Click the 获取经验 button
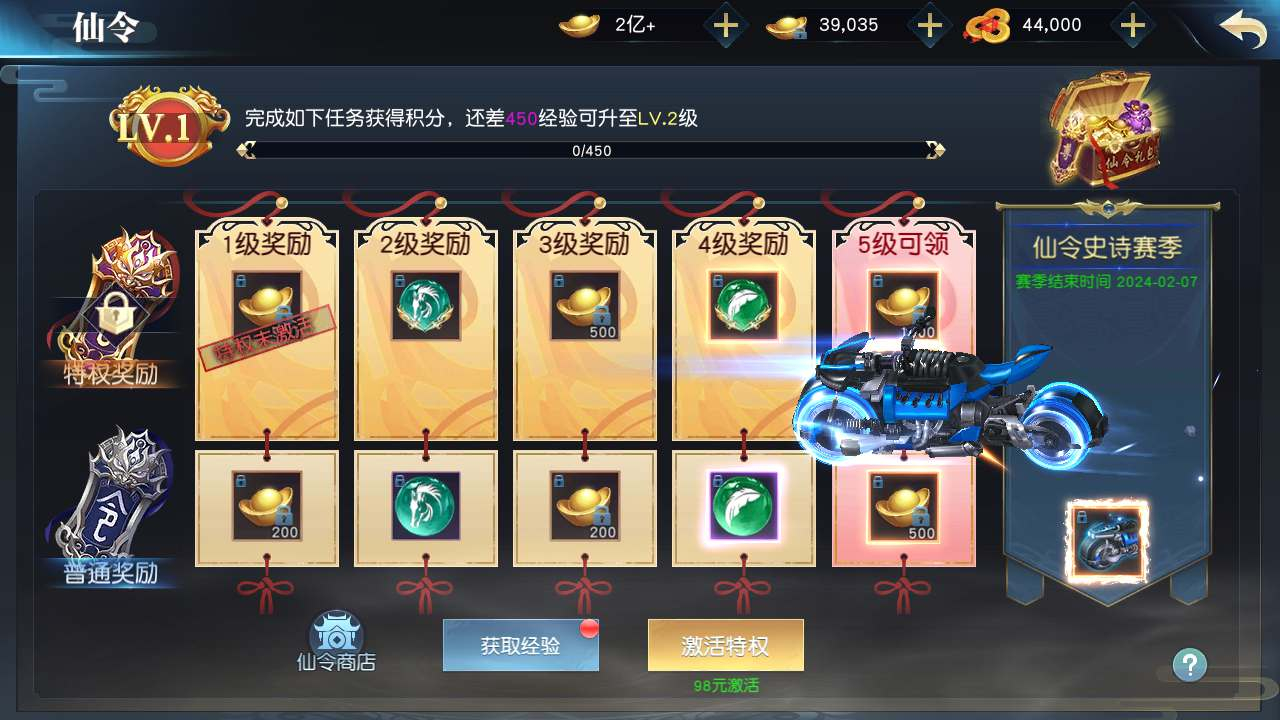1280x720 pixels. point(521,645)
